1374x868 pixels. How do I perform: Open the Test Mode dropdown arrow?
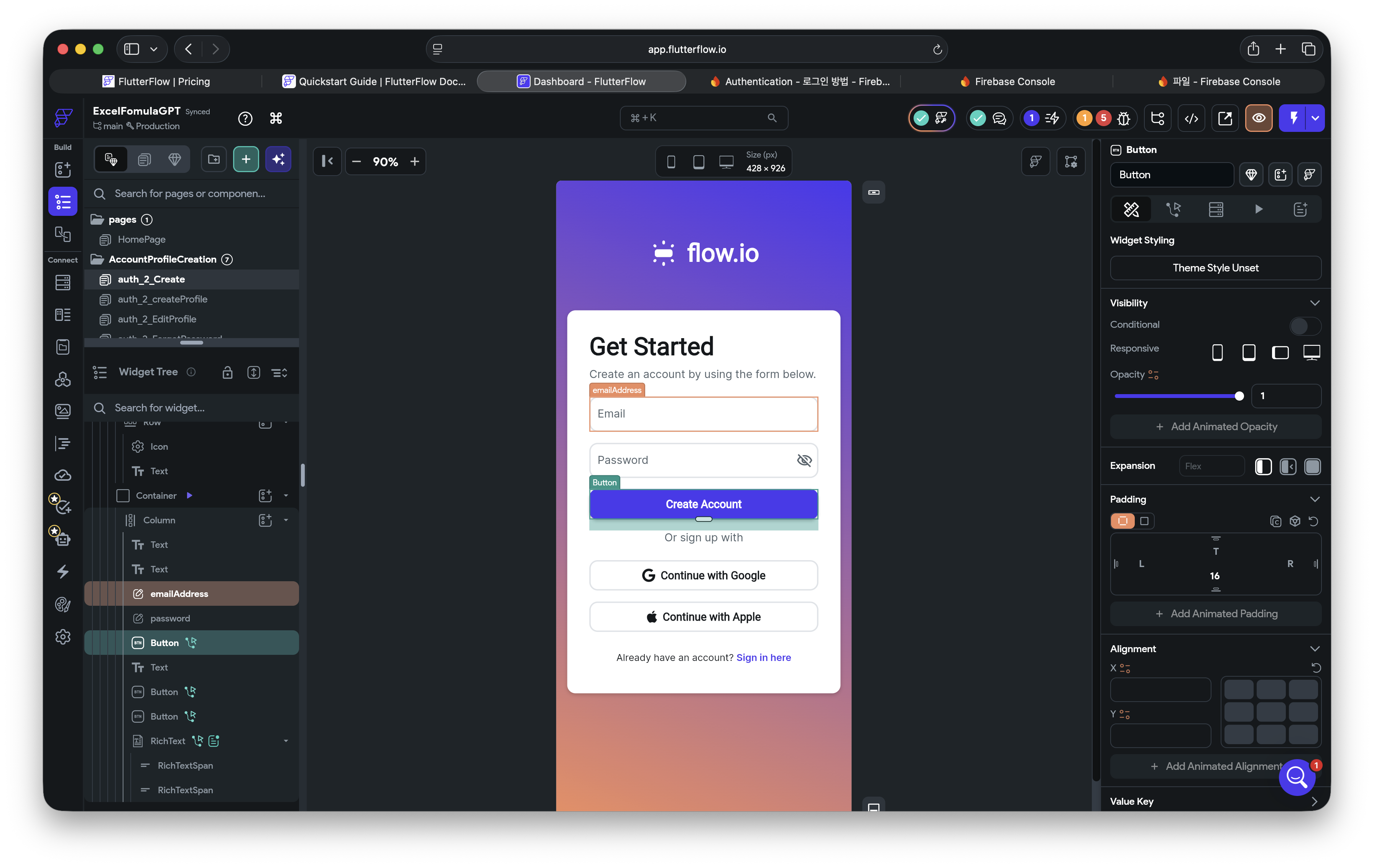click(1315, 118)
